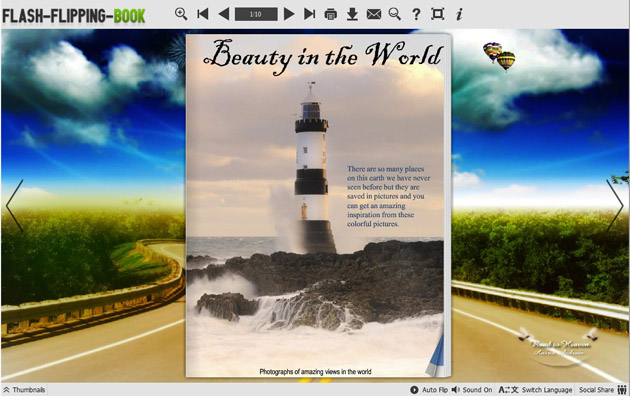Flip forward with the right side arrow
Screen dimensions: 630x396
[615, 206]
